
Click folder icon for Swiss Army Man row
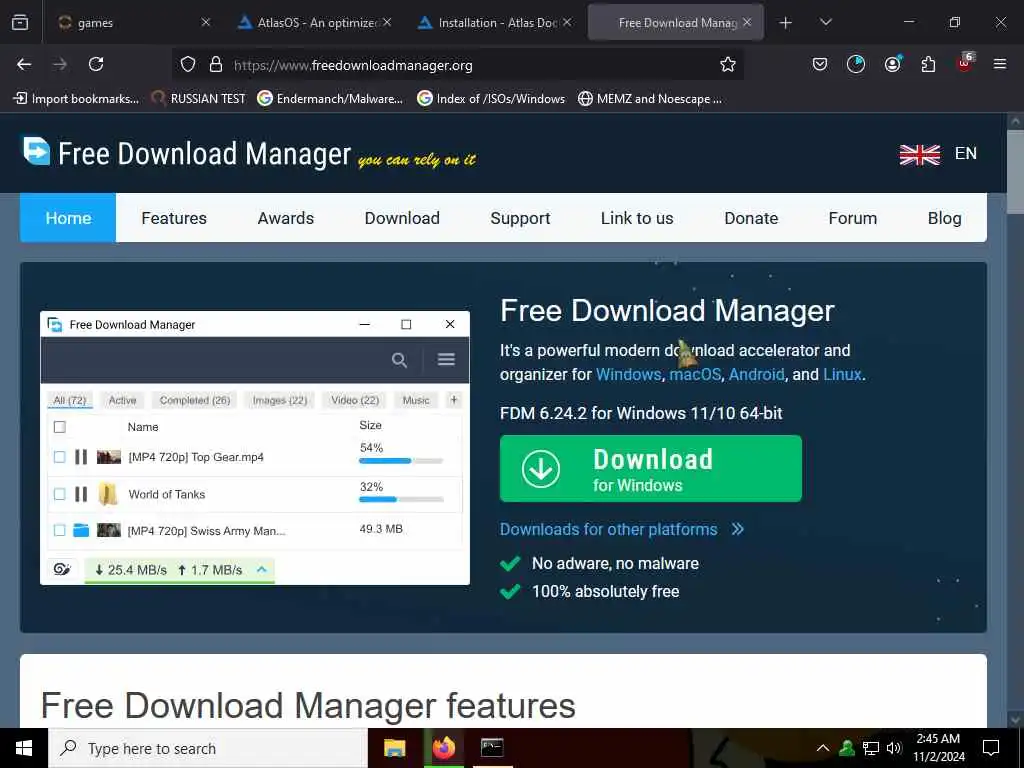[x=81, y=530]
